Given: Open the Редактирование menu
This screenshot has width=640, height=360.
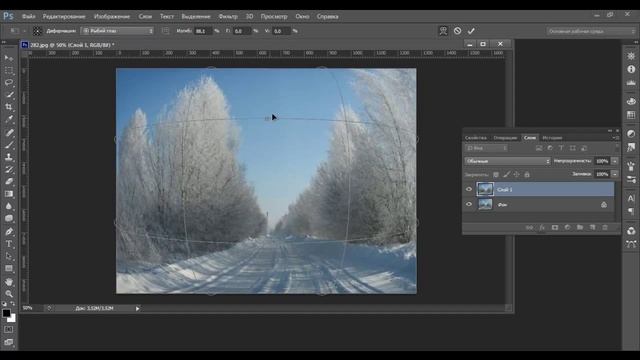Looking at the screenshot, I should point(64,16).
